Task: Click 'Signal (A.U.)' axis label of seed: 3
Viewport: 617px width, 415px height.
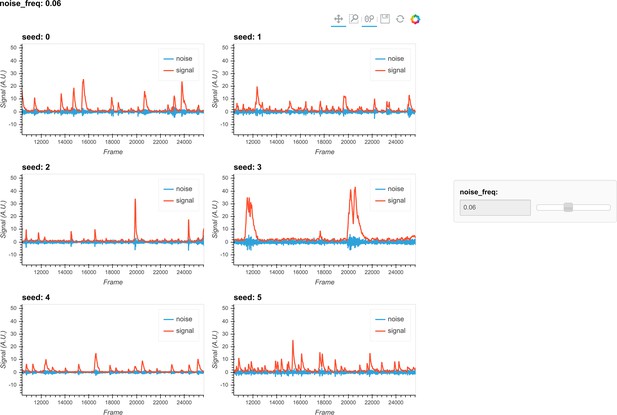Action: 215,219
